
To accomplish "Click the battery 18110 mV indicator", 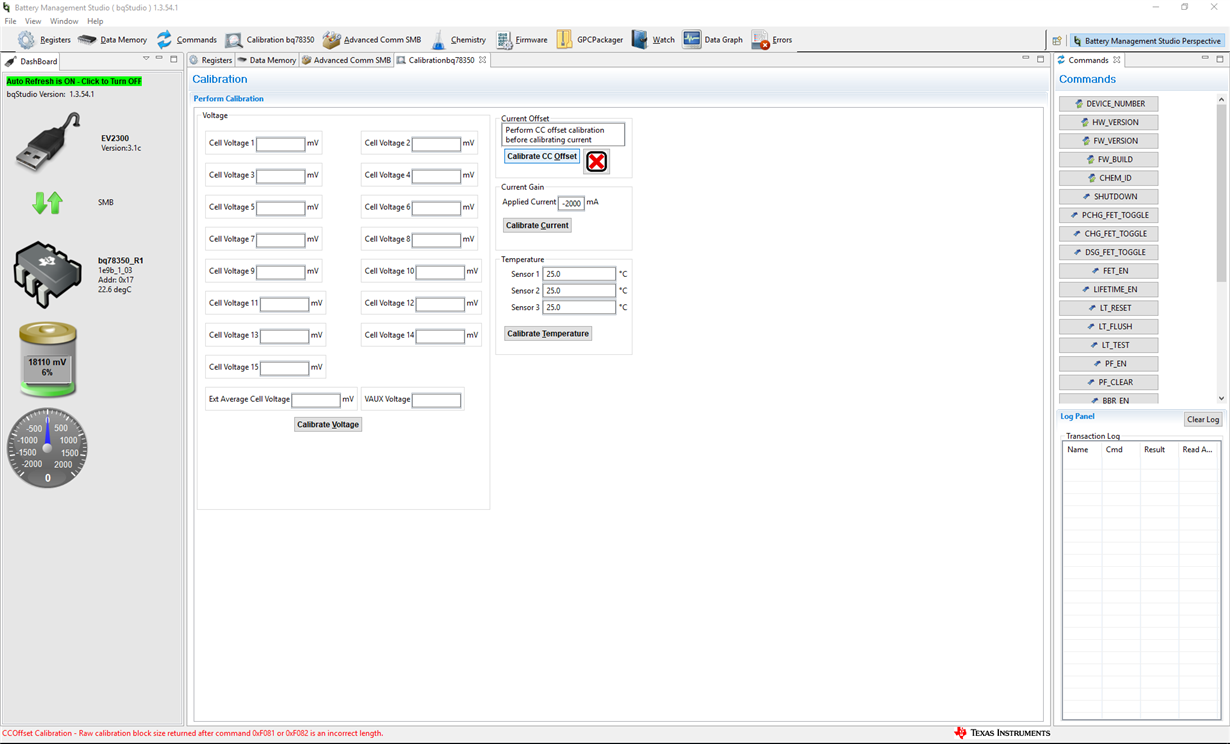I will coord(47,359).
